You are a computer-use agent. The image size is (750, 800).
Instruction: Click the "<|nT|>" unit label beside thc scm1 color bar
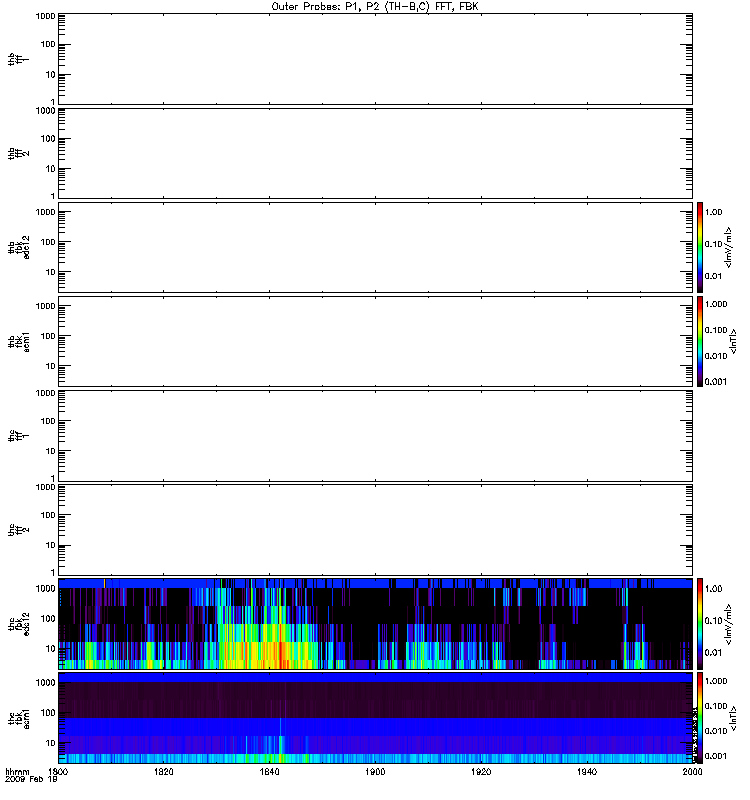(734, 718)
